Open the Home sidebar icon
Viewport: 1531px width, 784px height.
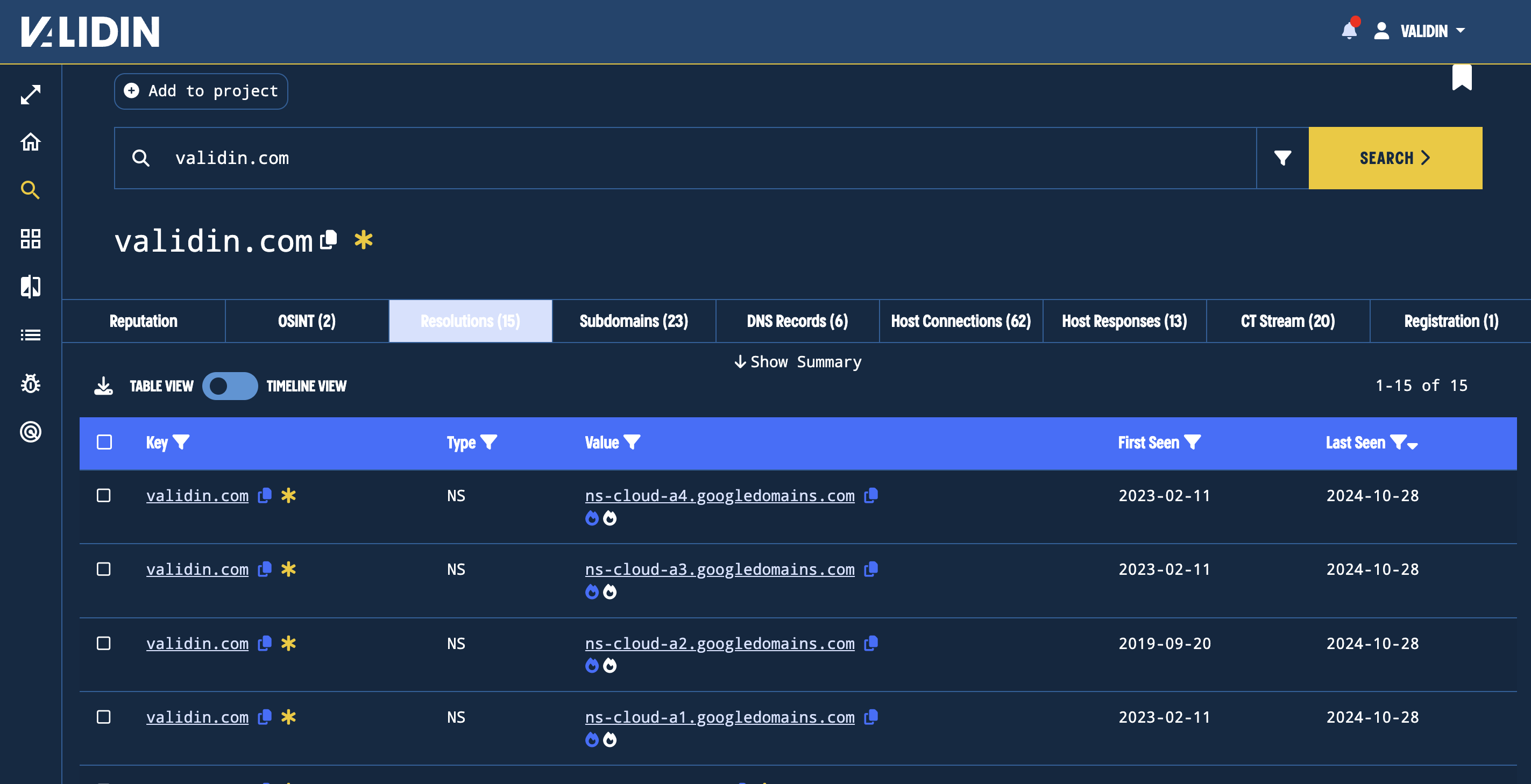pyautogui.click(x=30, y=142)
